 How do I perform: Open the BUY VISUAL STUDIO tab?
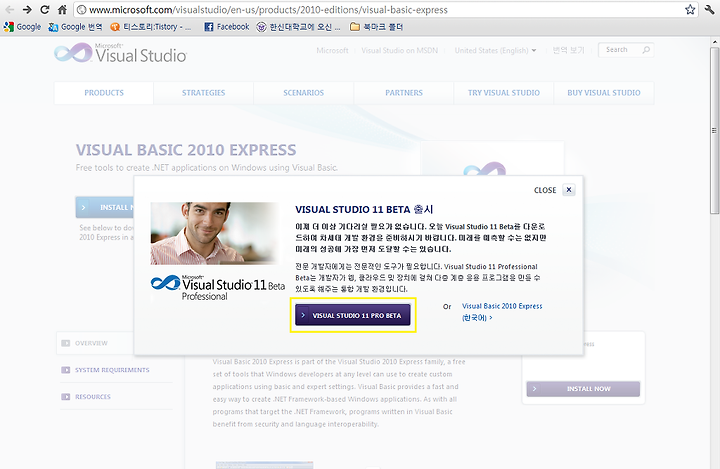pyautogui.click(x=604, y=93)
